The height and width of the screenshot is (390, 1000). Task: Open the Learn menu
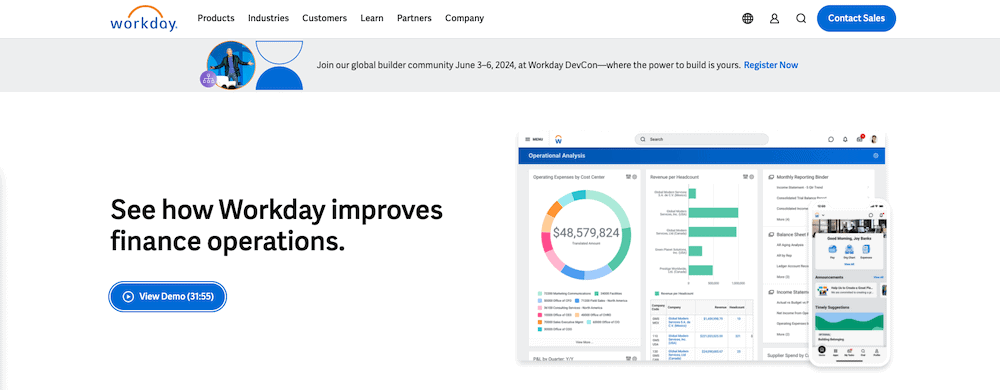(372, 18)
